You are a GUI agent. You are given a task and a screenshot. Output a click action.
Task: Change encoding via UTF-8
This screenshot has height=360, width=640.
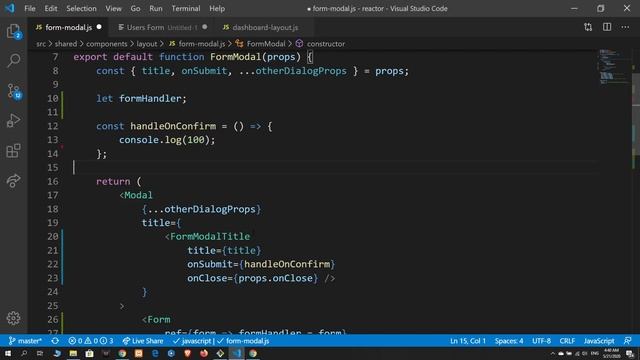point(542,341)
